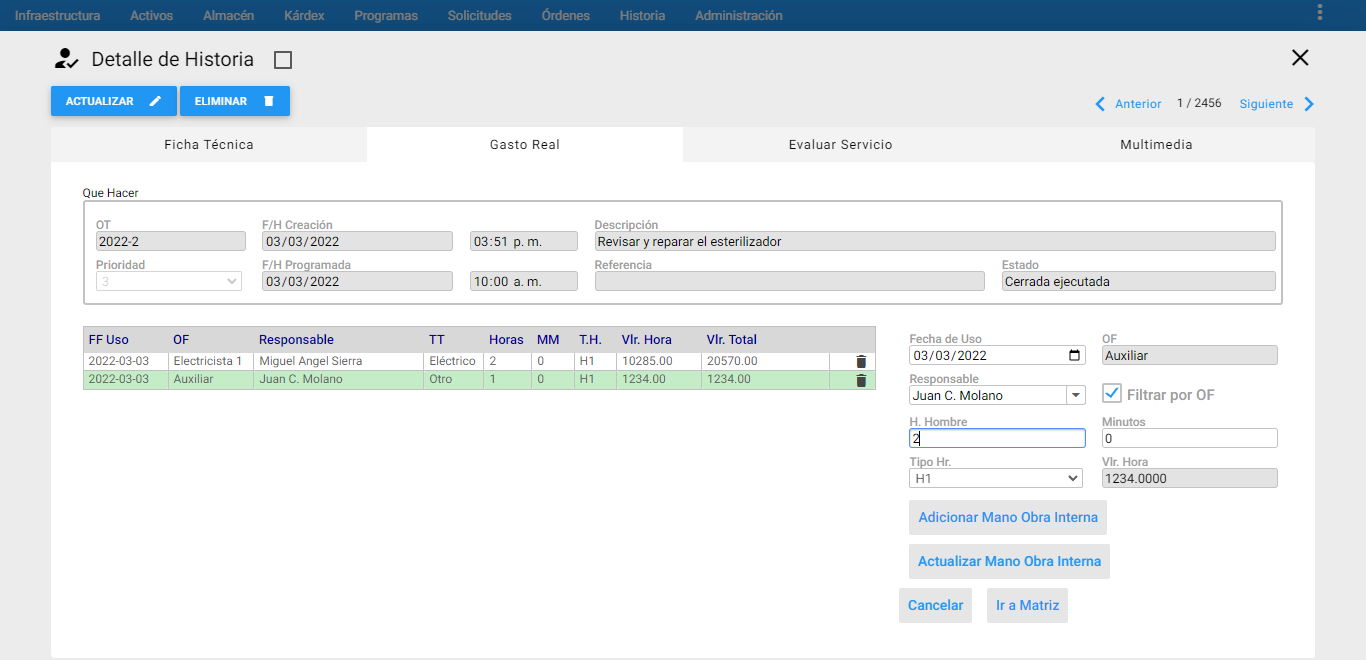Select the Miguel Angel Sierra row cell
The height and width of the screenshot is (660, 1366).
point(339,361)
